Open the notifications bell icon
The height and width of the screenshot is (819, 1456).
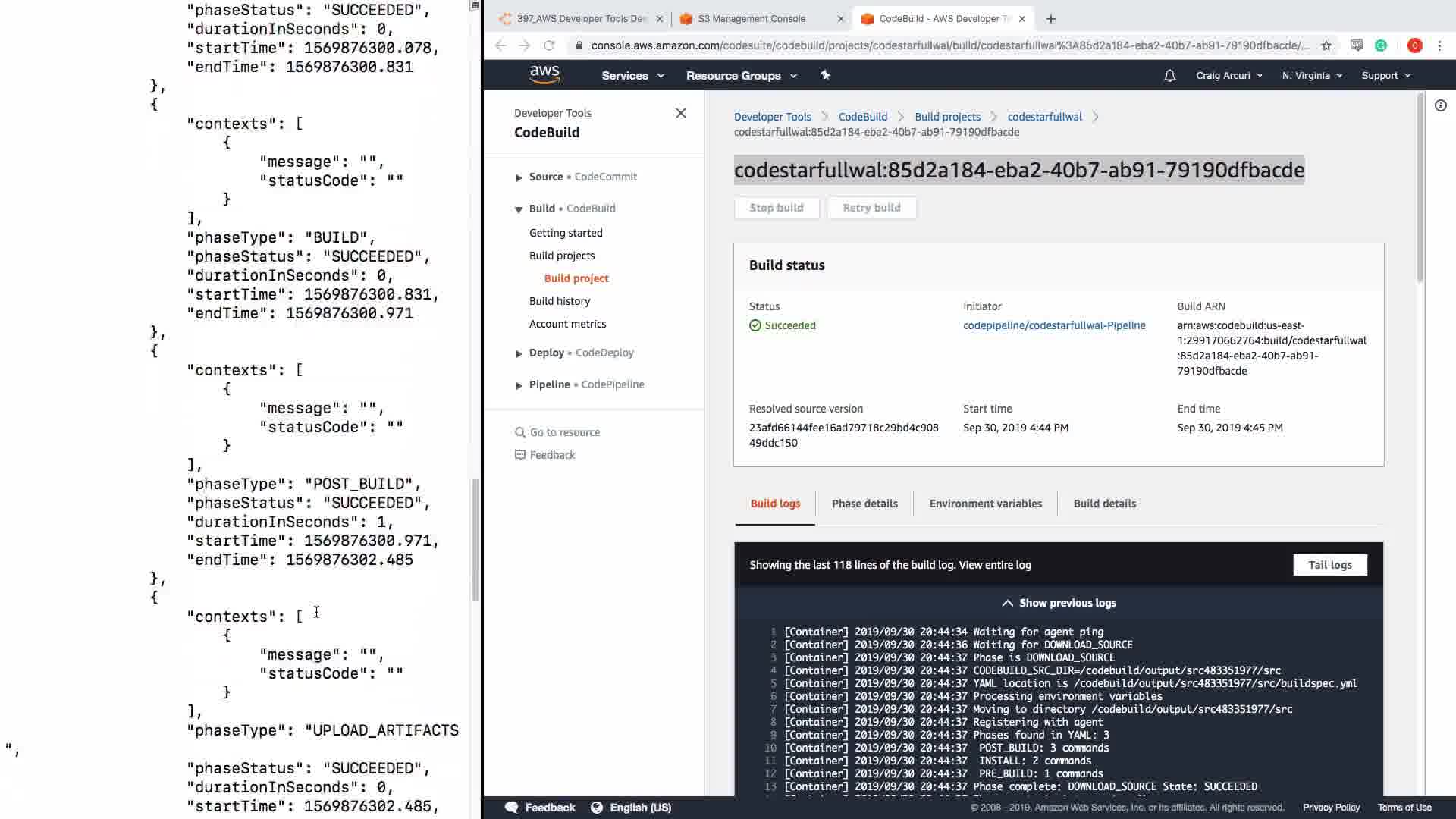click(x=1169, y=75)
